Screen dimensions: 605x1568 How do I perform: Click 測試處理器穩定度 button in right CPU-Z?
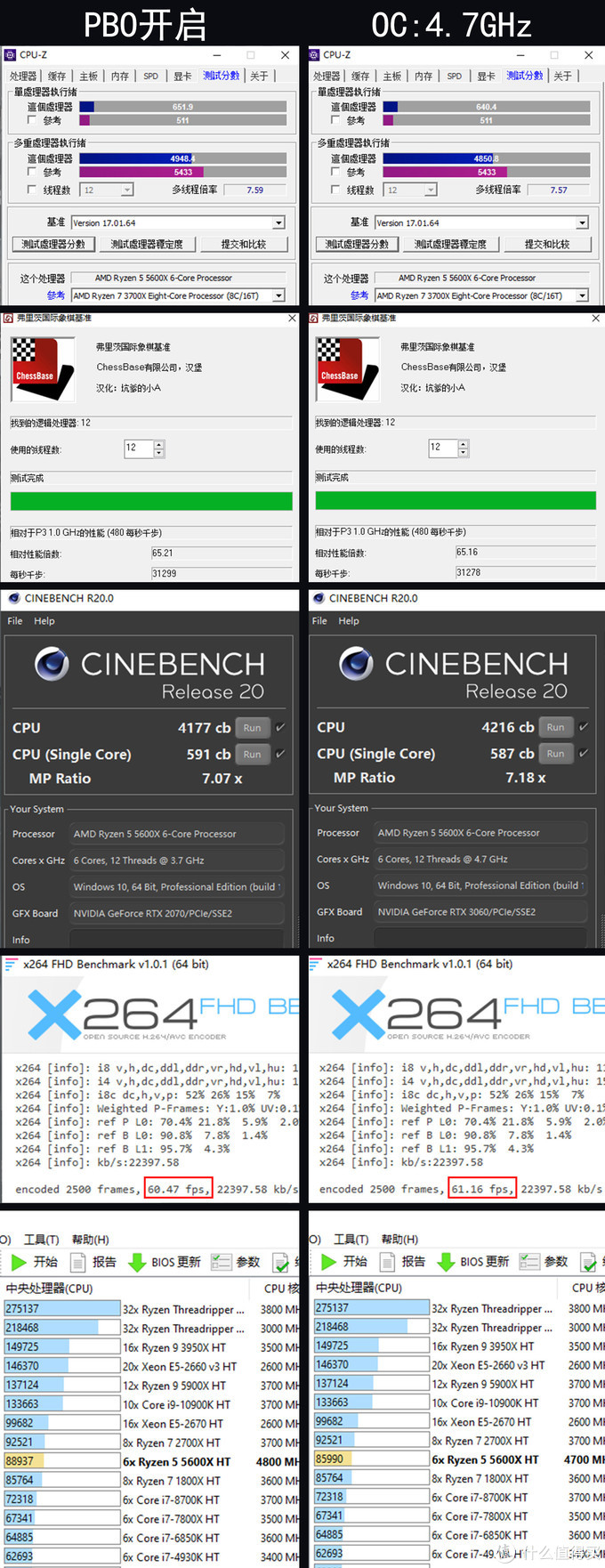point(450,244)
